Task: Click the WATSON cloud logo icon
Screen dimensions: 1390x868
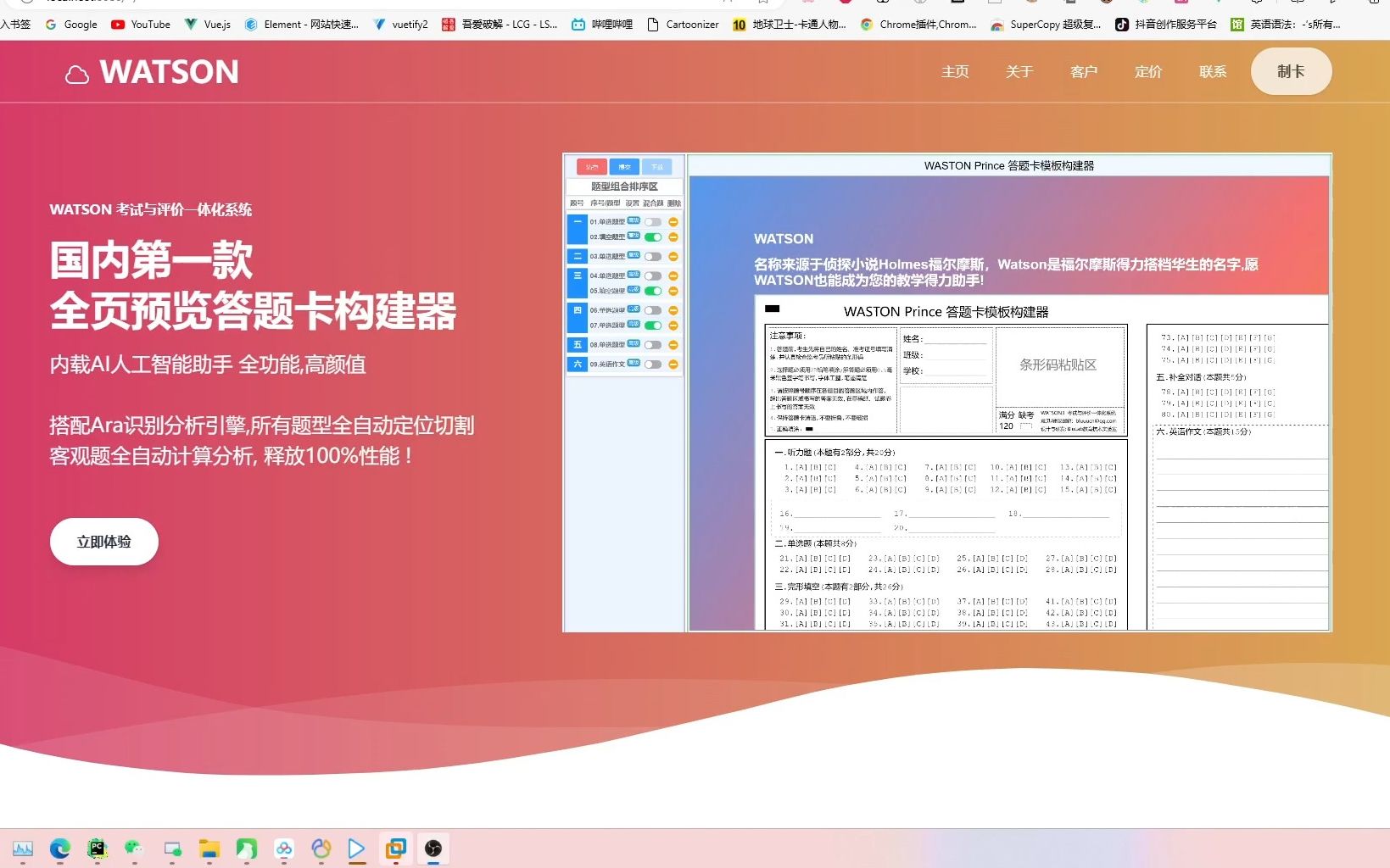Action: pyautogui.click(x=77, y=75)
